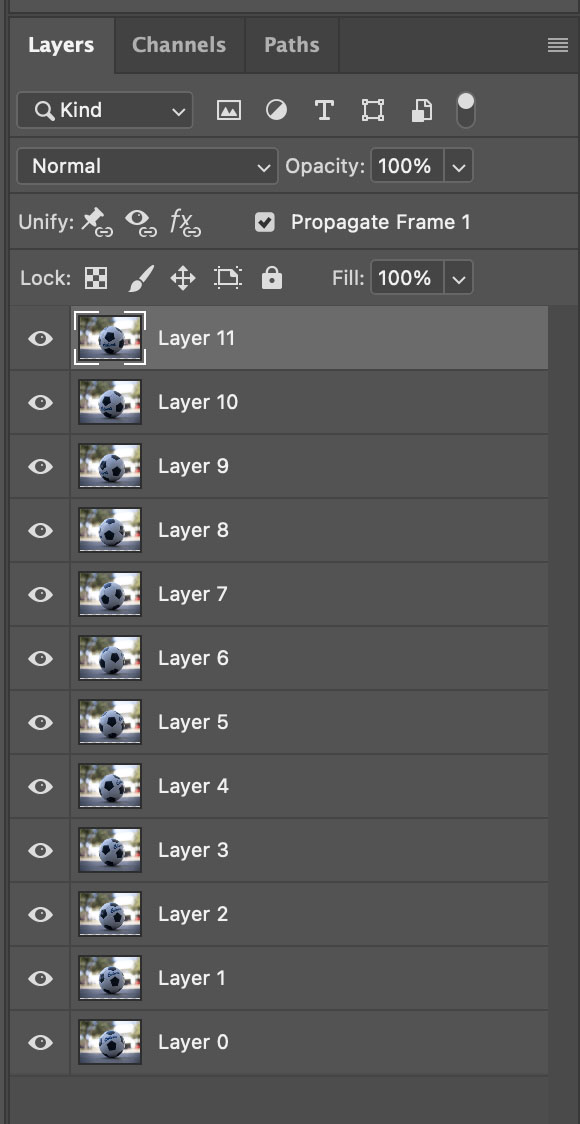Click Layer 6 thumbnail
580x1124 pixels.
(x=110, y=658)
